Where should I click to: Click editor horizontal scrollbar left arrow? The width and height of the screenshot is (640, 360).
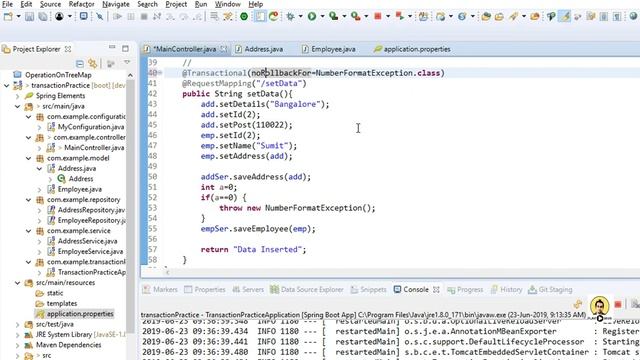tap(167, 272)
